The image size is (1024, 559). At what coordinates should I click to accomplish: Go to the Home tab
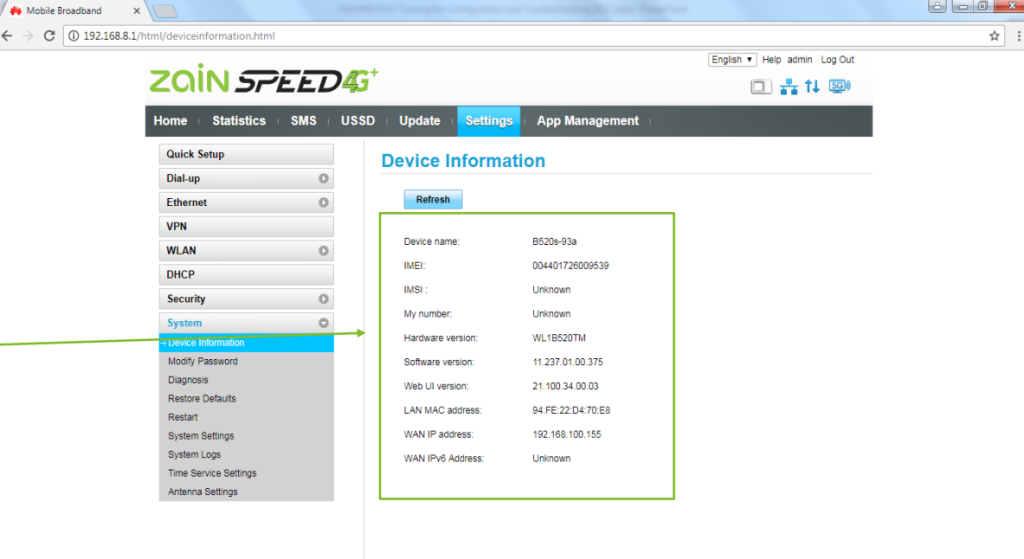[170, 121]
